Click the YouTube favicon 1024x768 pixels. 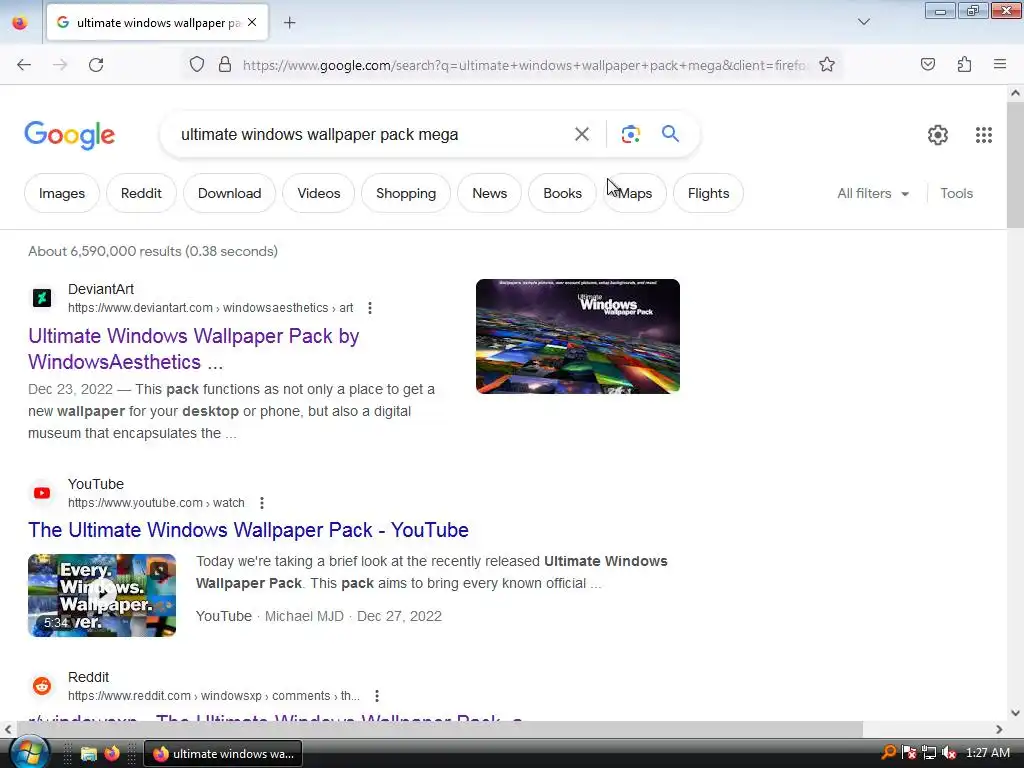42,493
